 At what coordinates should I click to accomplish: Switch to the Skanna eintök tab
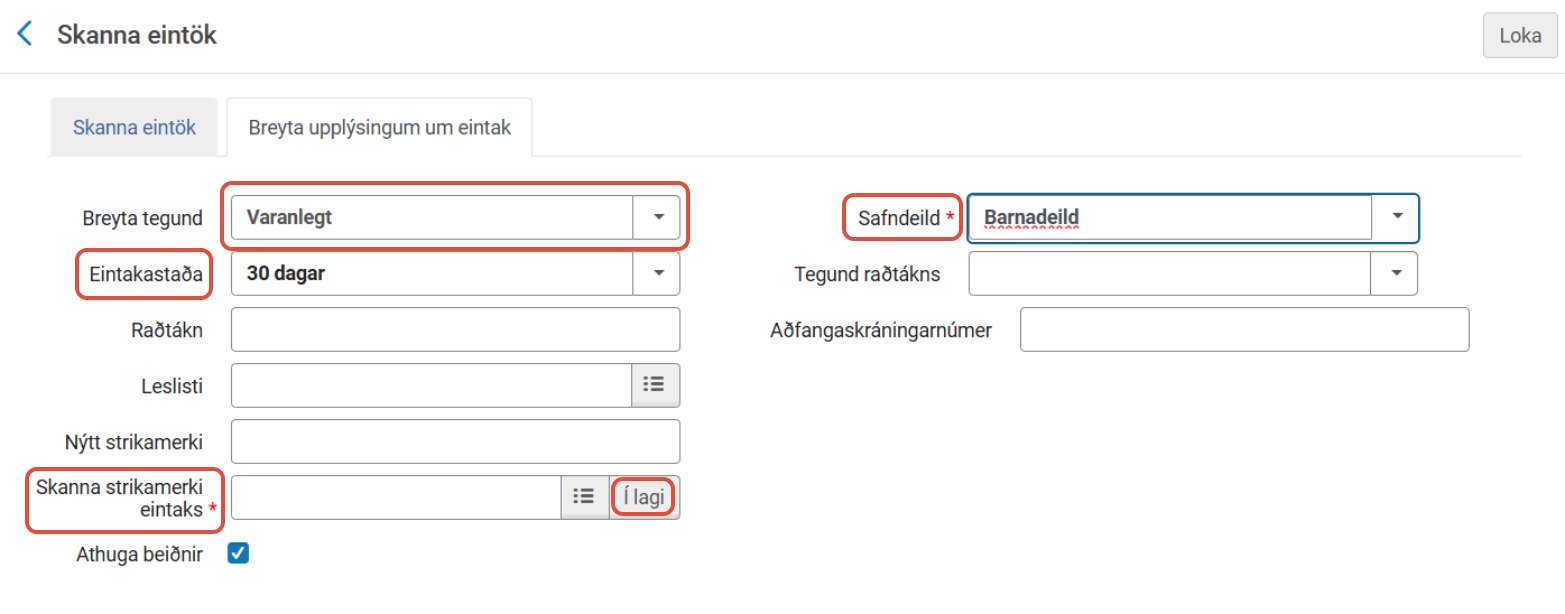(134, 128)
